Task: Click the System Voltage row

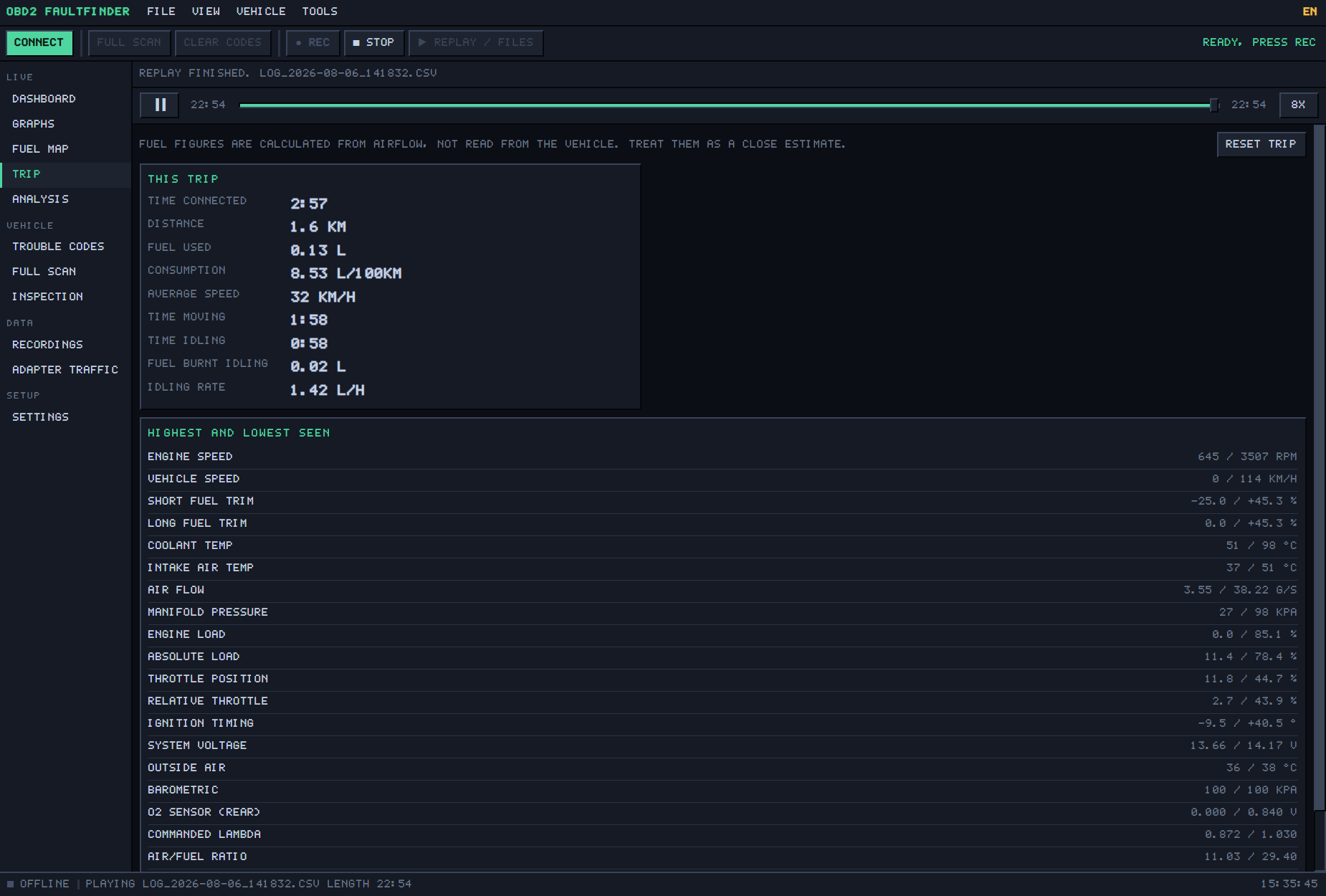Action: click(x=722, y=745)
